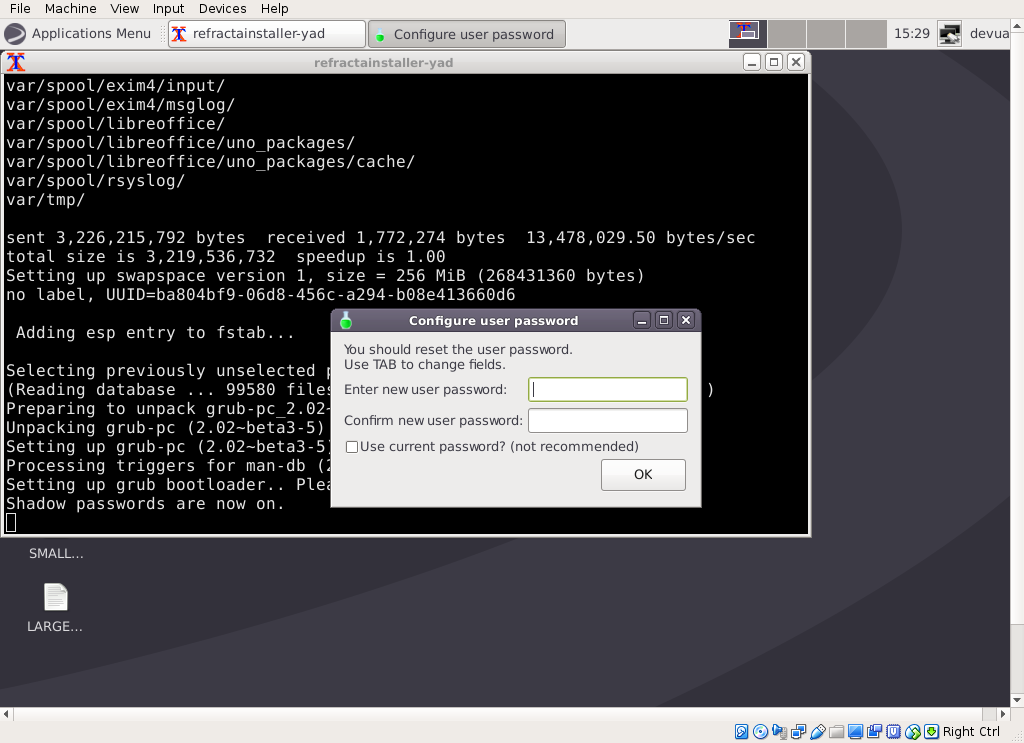Viewport: 1024px width, 743px height.
Task: Open the Applications Menu
Action: 78,33
